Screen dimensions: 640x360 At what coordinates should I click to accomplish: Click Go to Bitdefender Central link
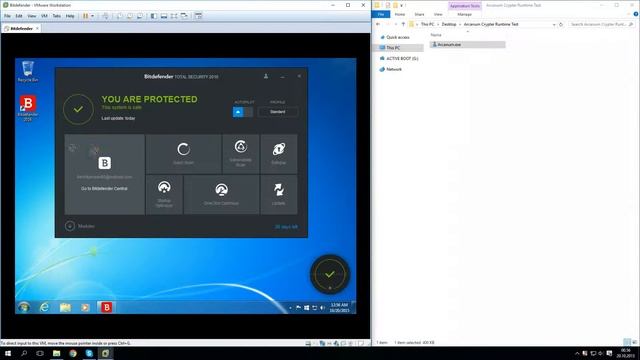click(104, 189)
